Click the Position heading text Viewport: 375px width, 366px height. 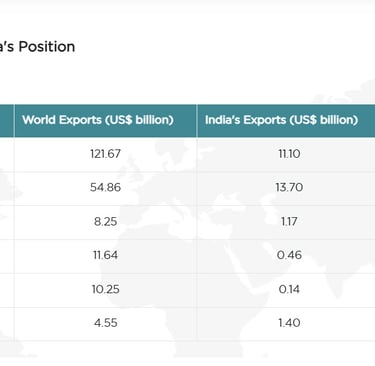(x=47, y=46)
